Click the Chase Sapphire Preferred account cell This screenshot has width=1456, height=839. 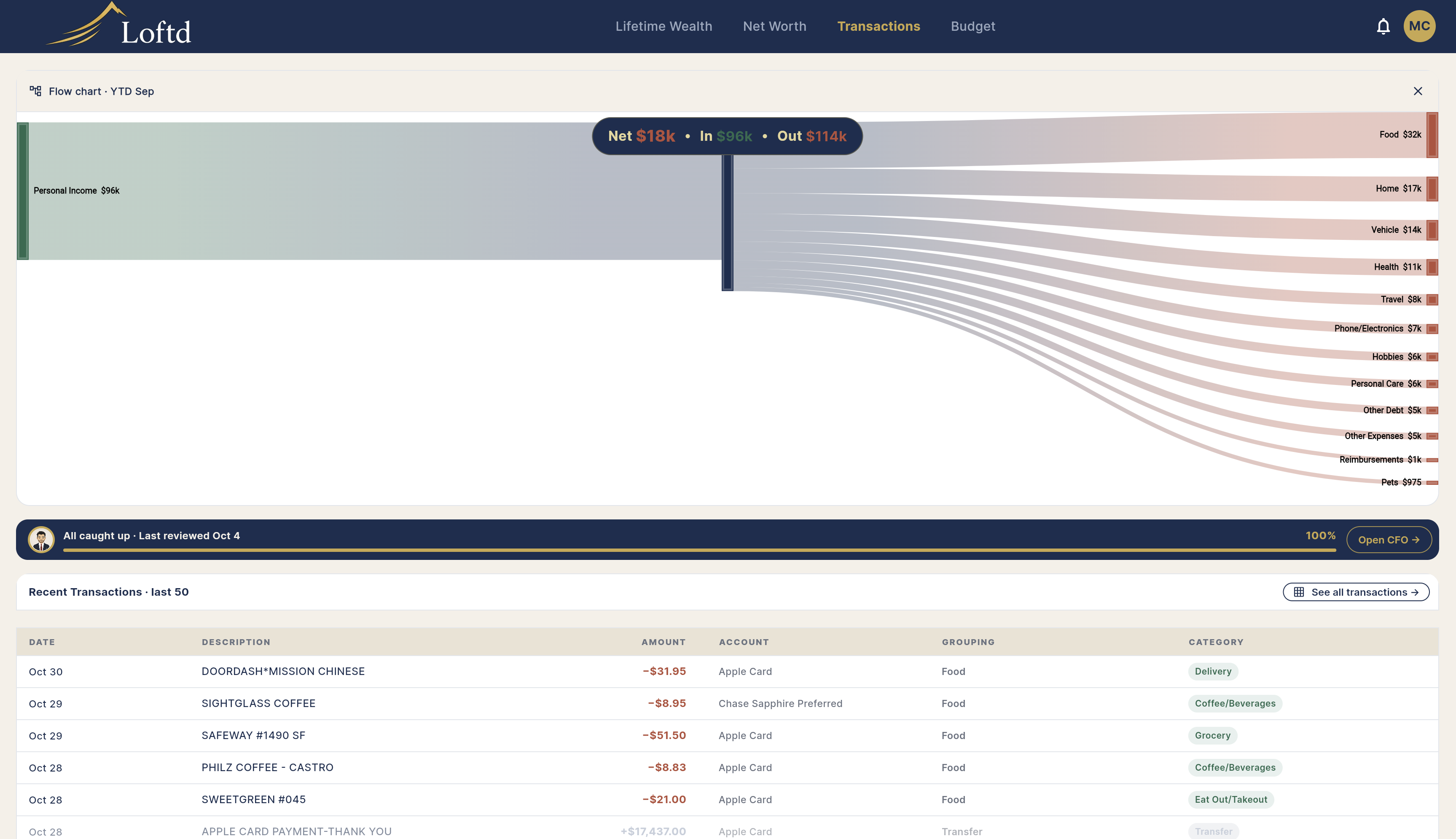[x=780, y=704]
